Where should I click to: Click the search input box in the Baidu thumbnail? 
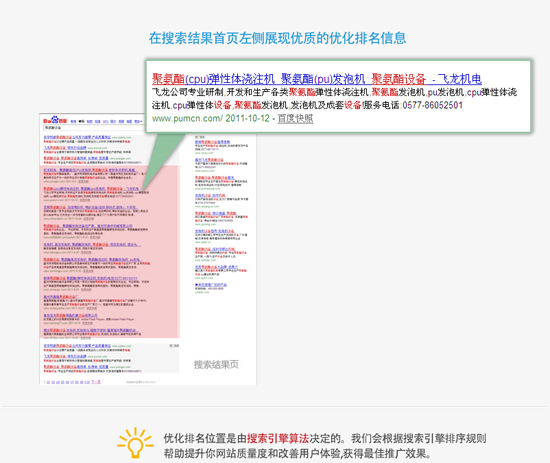coord(94,128)
